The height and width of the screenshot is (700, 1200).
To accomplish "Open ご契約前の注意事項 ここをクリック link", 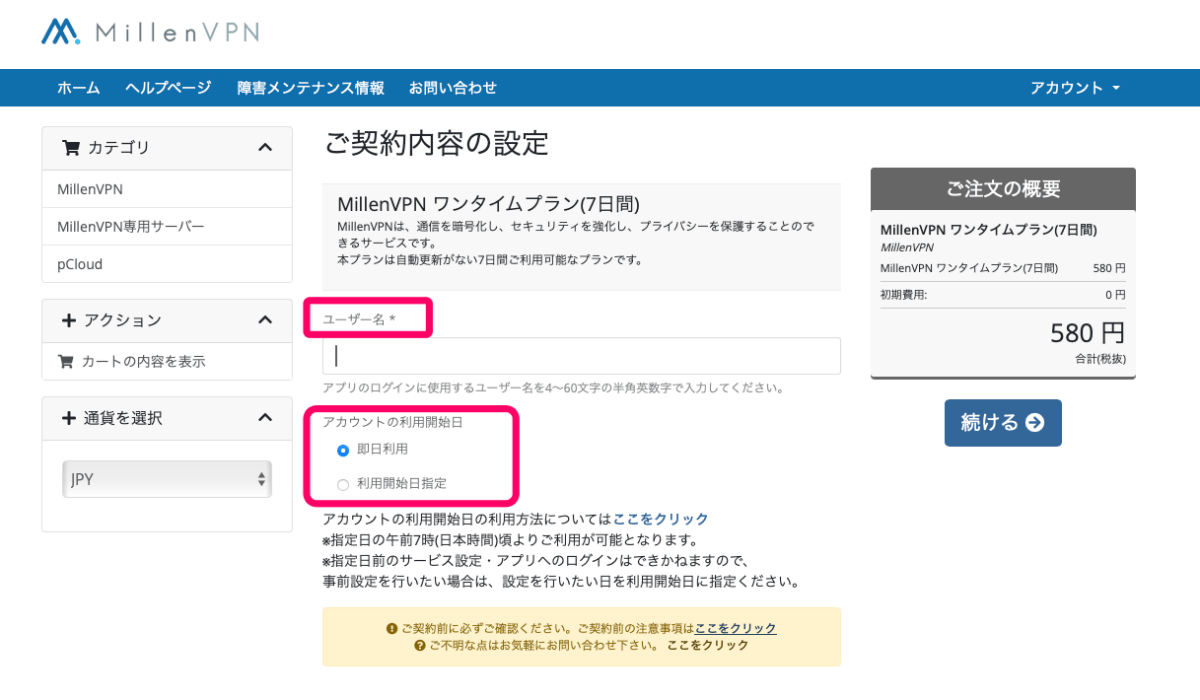I will click(735, 628).
